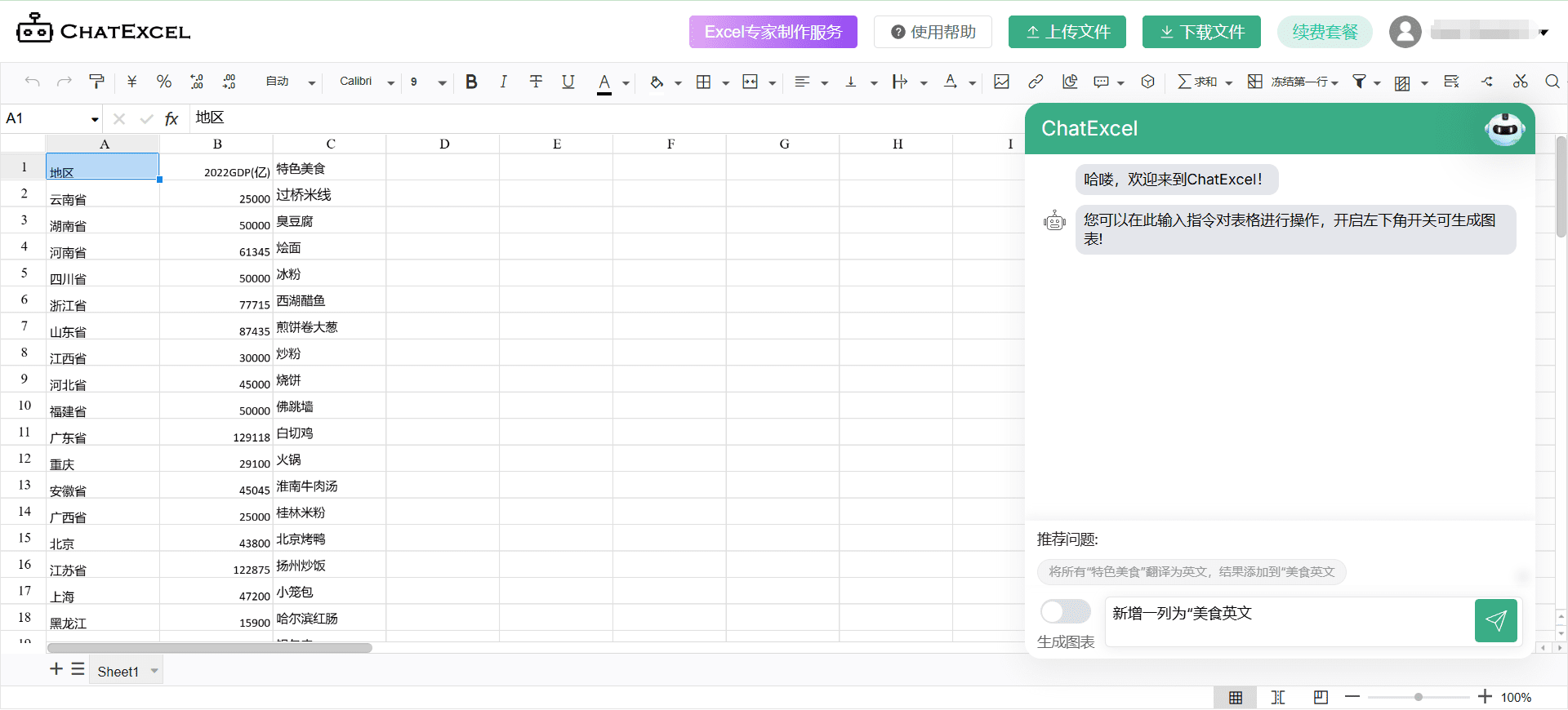Expand borders dropdown arrow

[x=725, y=83]
